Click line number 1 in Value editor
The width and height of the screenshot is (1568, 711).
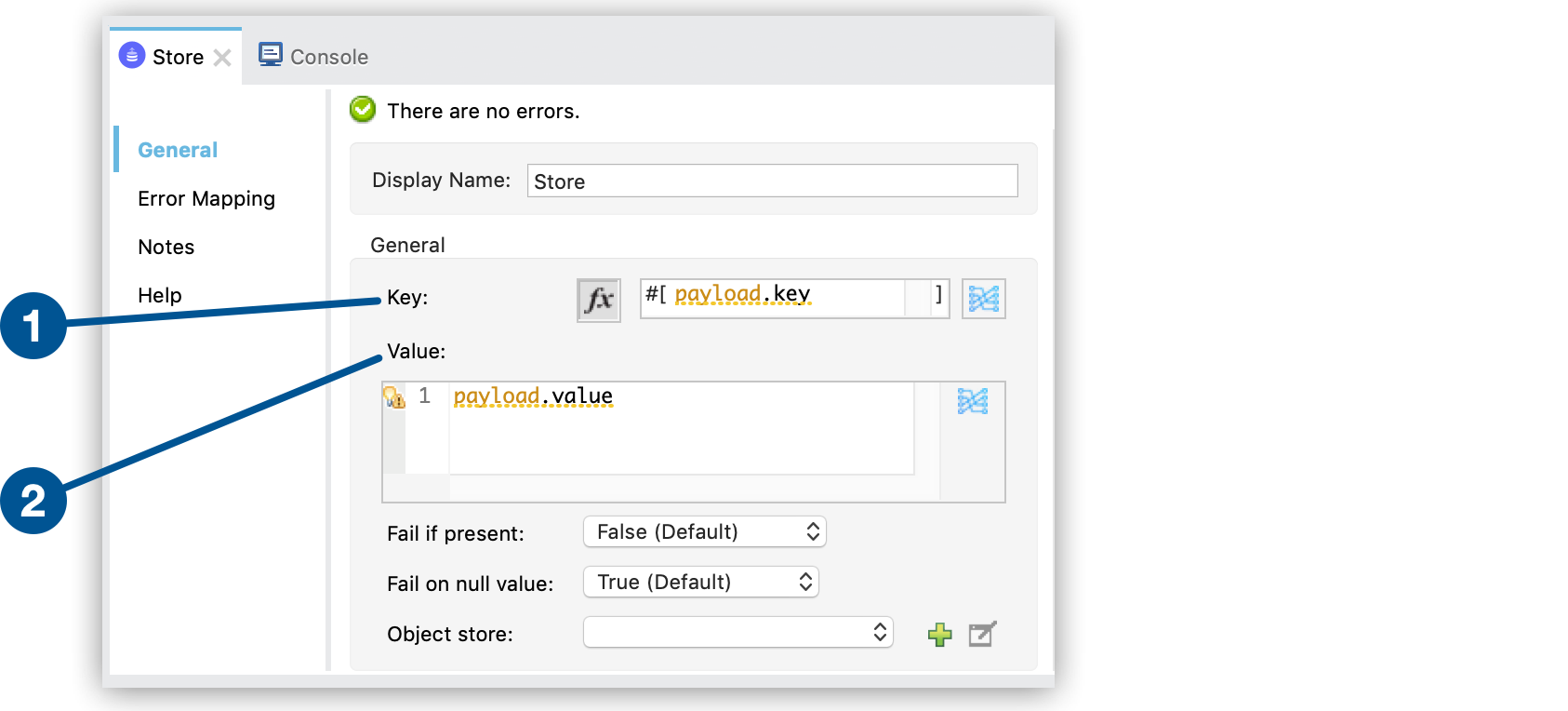(424, 396)
